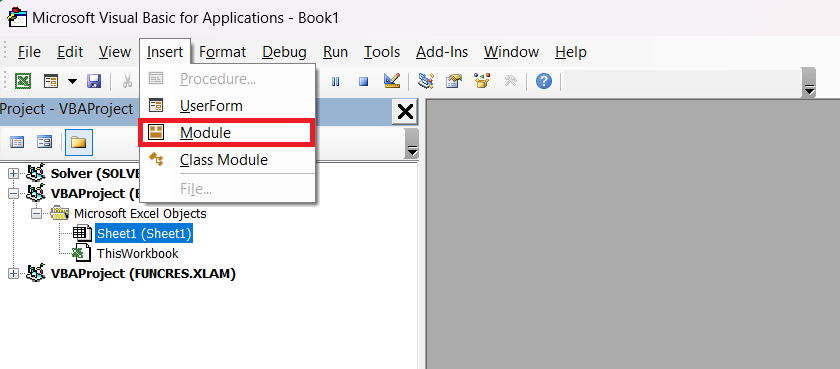Screen dimensions: 840x369
Task: Click the Class Module icon in Insert menu
Action: [x=156, y=159]
